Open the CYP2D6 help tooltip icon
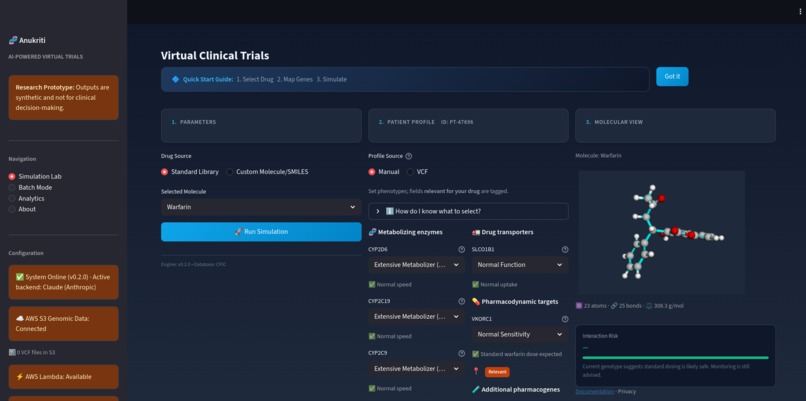 point(462,249)
